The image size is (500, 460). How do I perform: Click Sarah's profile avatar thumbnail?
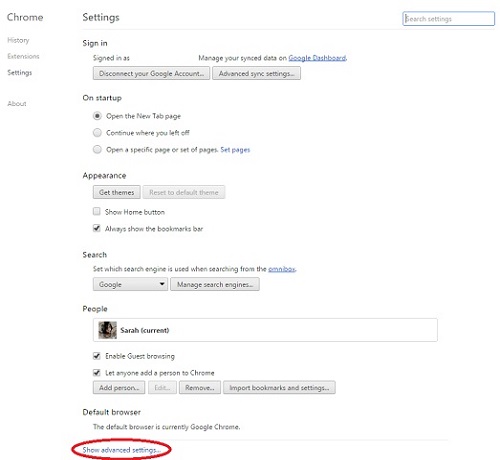pos(108,330)
